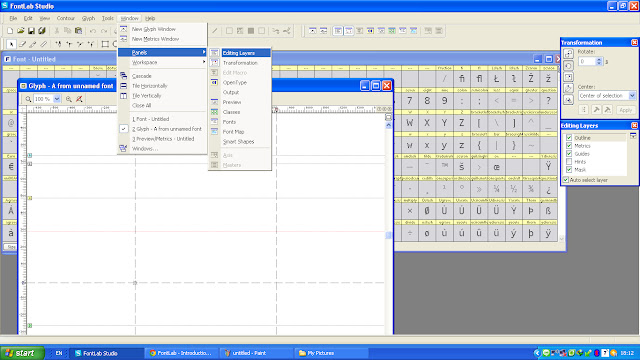The width and height of the screenshot is (640, 360).
Task: Click the magnifier zoom icon beside 100 %
Action: tap(28, 99)
